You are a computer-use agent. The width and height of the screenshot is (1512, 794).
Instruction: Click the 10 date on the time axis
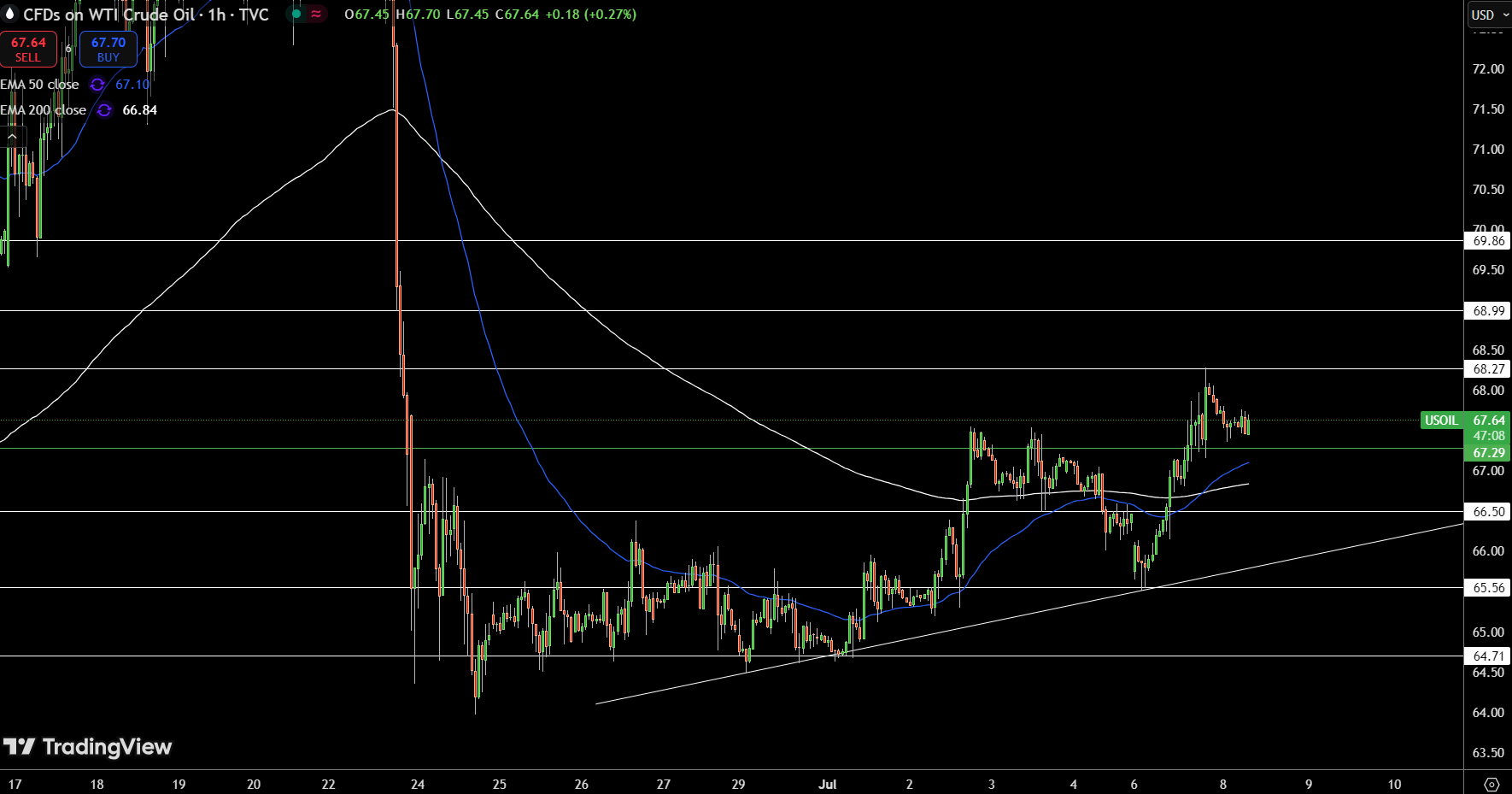[1394, 785]
